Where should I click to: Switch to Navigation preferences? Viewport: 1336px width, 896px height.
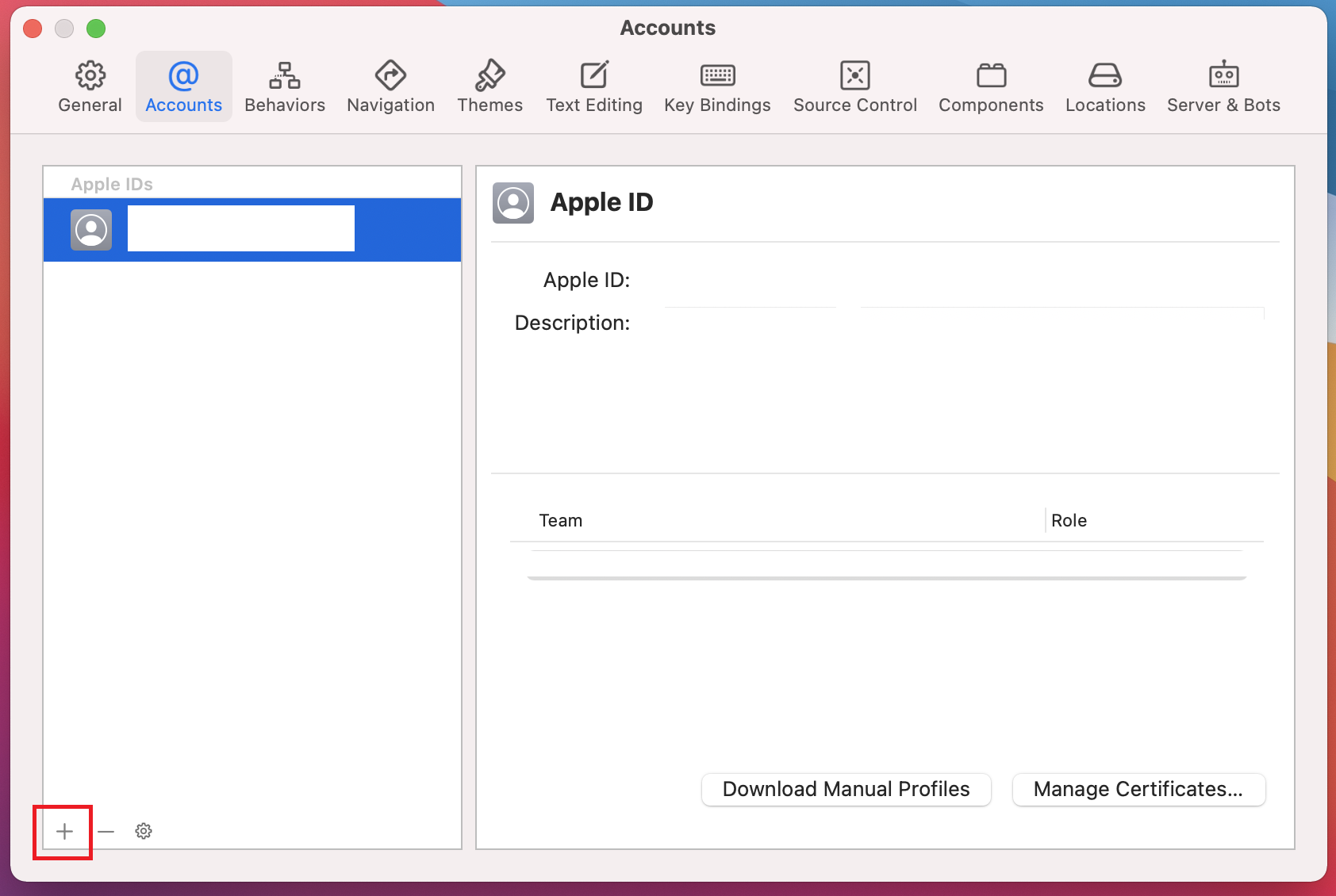(x=390, y=86)
